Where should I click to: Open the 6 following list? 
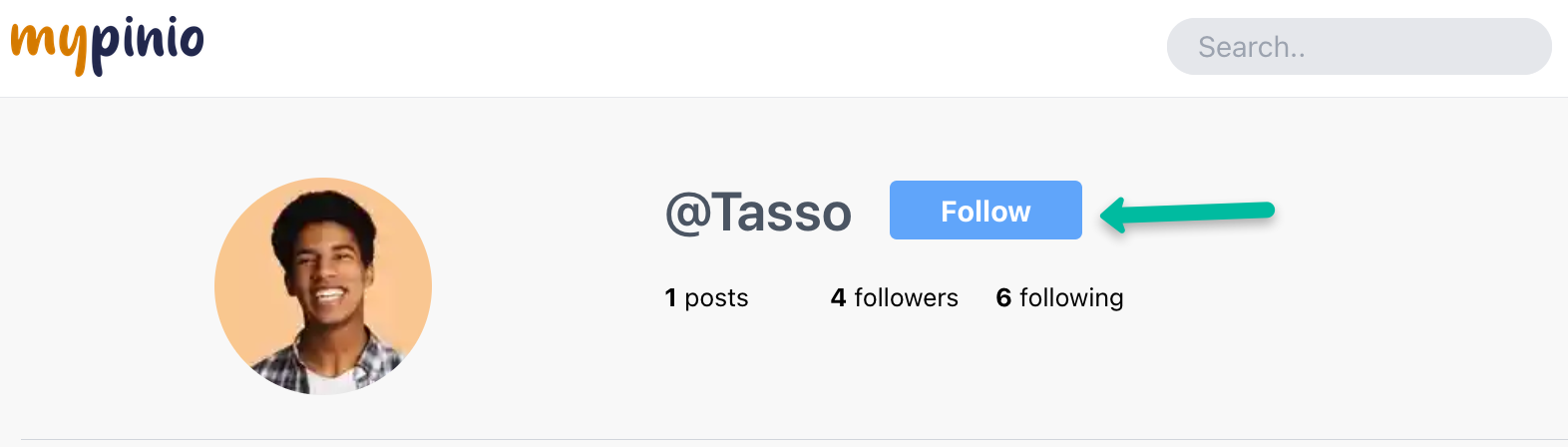click(x=1059, y=297)
